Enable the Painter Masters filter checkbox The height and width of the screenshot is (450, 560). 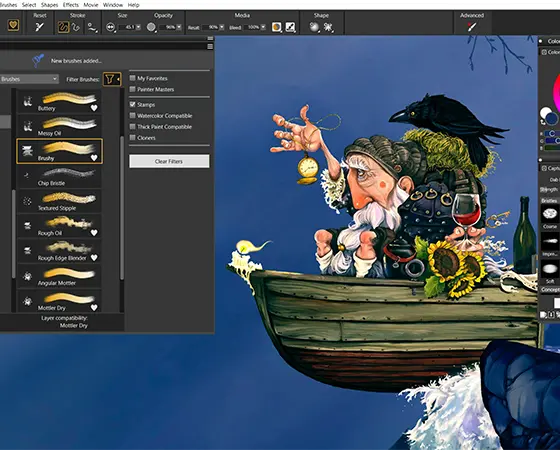point(132,89)
